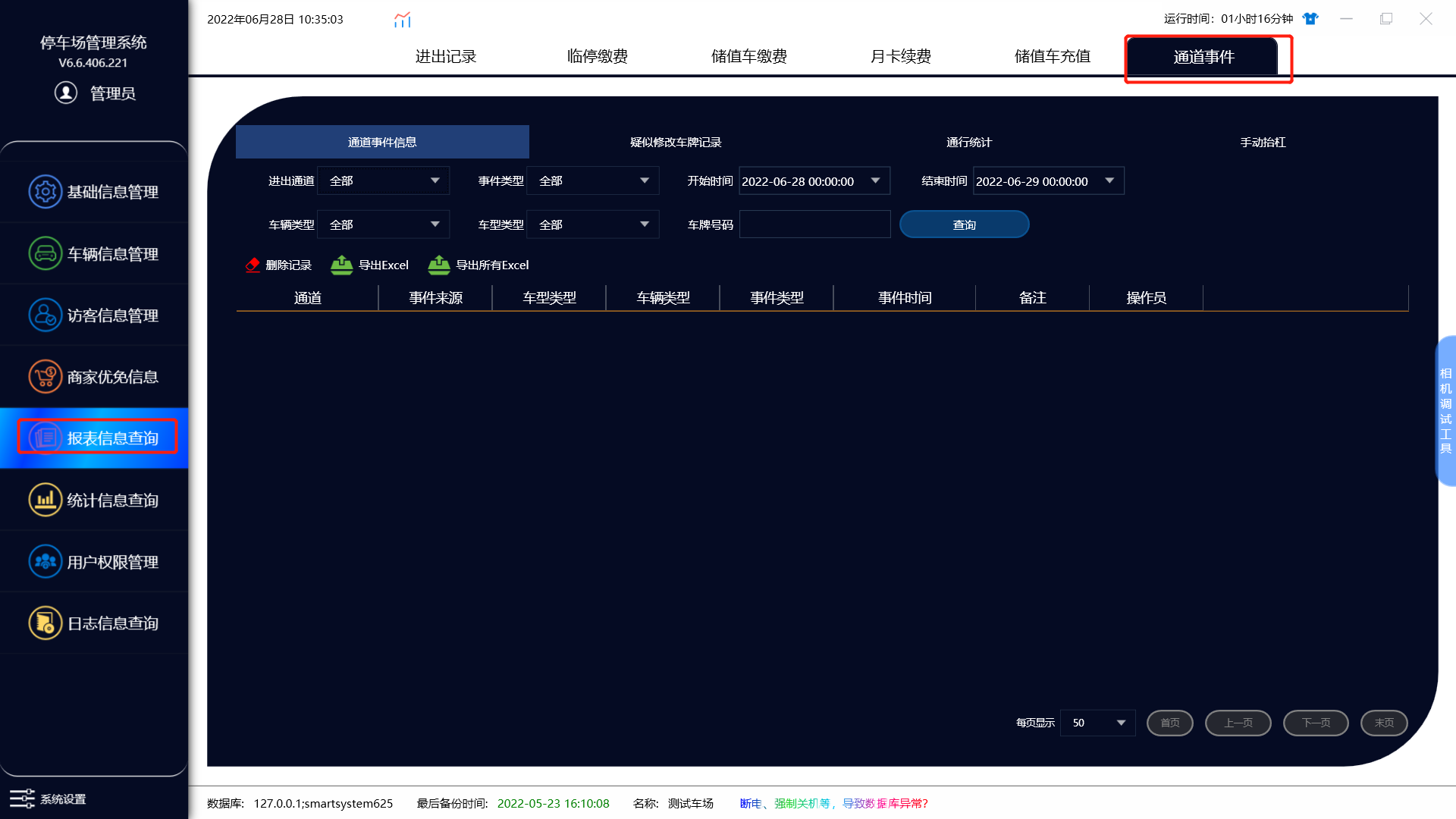Click the users icon for 用户权限管理

45,562
